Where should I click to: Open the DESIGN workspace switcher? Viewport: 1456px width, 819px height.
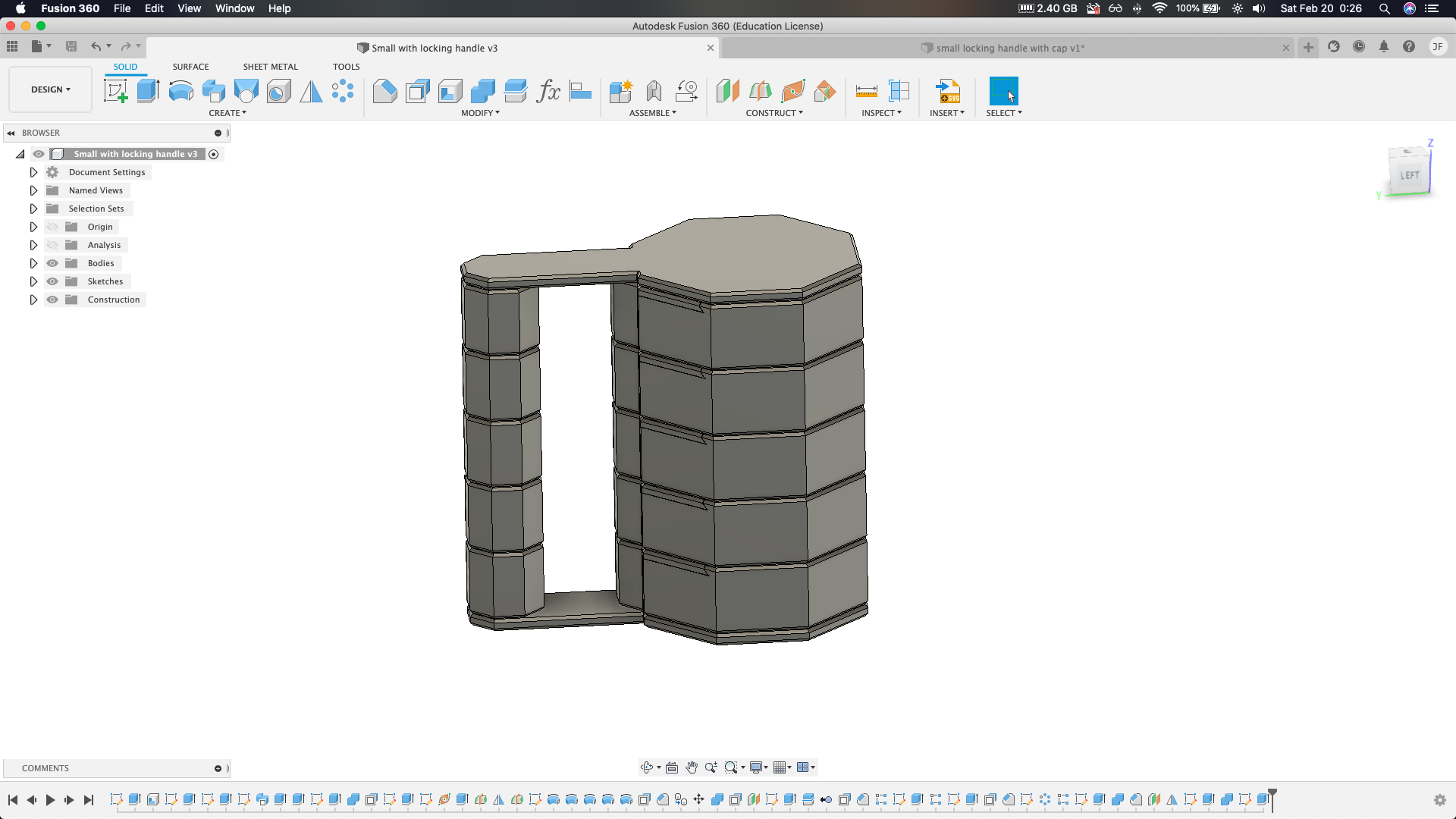pyautogui.click(x=49, y=89)
